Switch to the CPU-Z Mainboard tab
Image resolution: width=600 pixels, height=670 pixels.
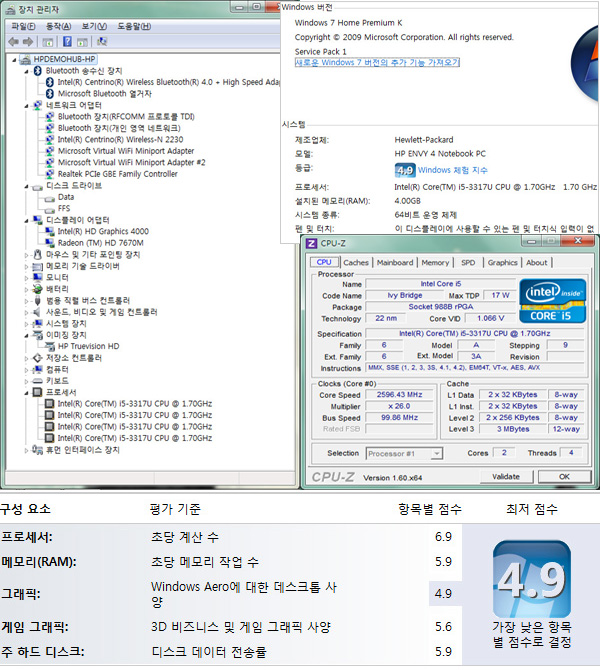(x=395, y=263)
